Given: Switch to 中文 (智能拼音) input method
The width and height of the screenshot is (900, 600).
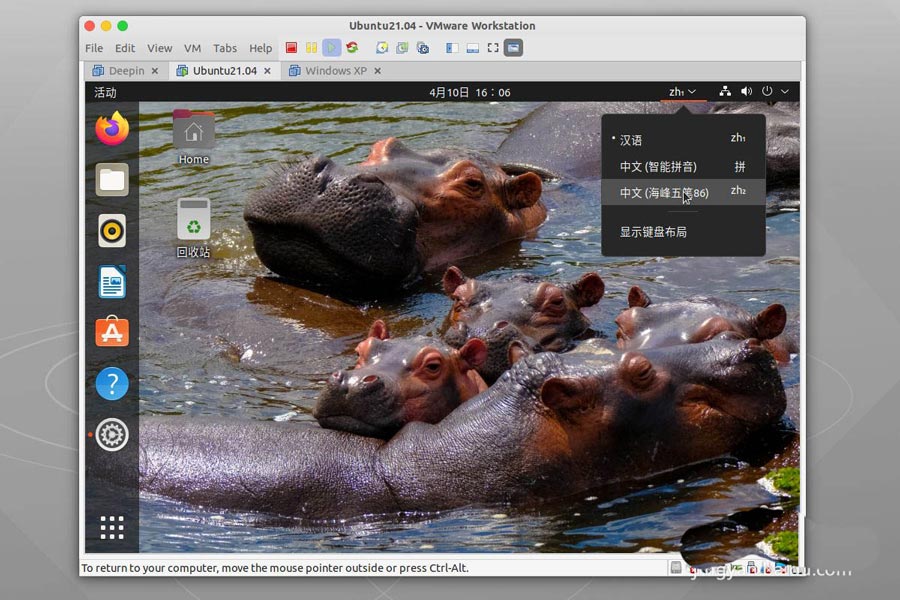Looking at the screenshot, I should pyautogui.click(x=658, y=167).
